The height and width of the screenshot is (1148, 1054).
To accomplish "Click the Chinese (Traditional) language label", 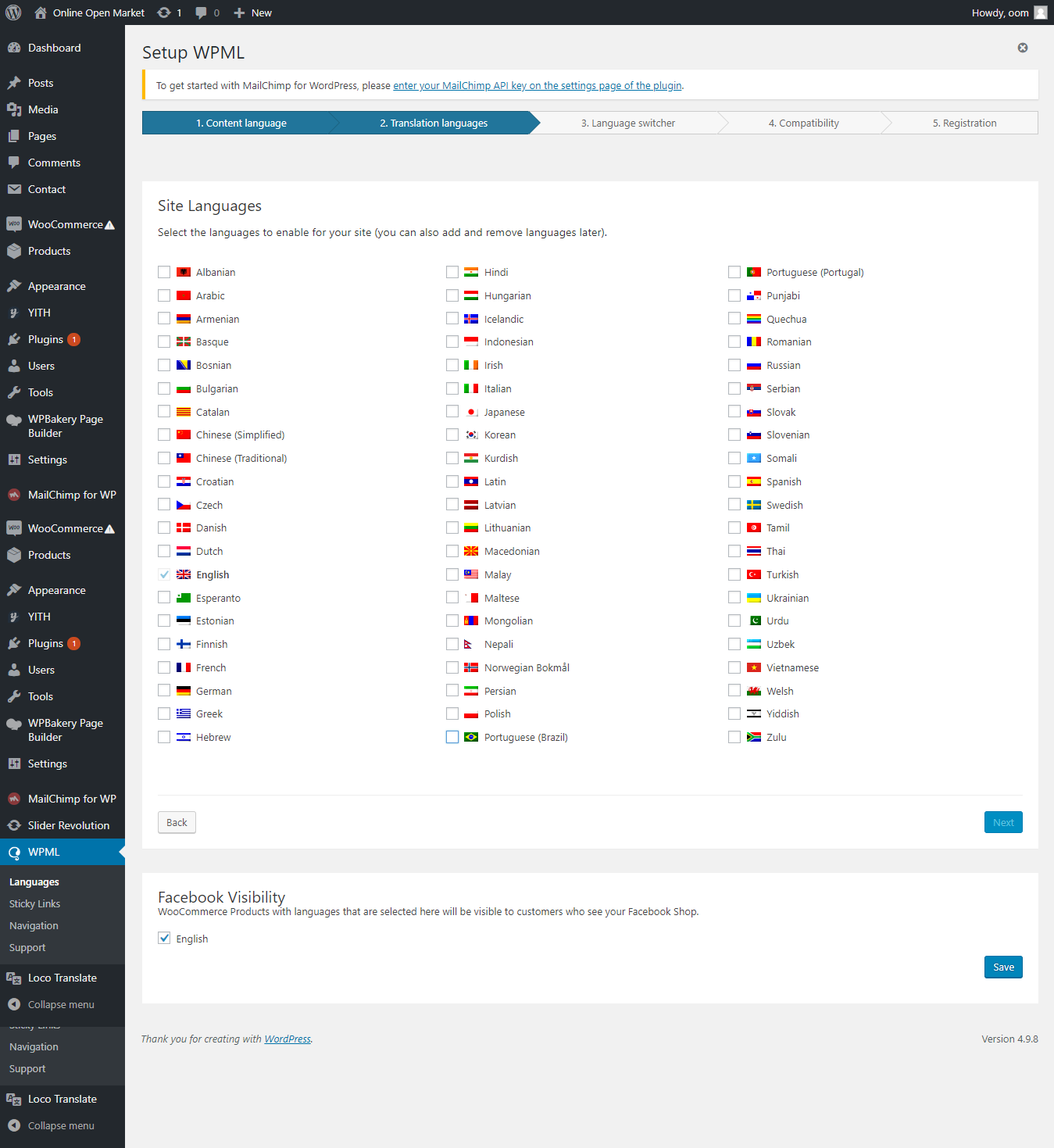I will point(241,458).
